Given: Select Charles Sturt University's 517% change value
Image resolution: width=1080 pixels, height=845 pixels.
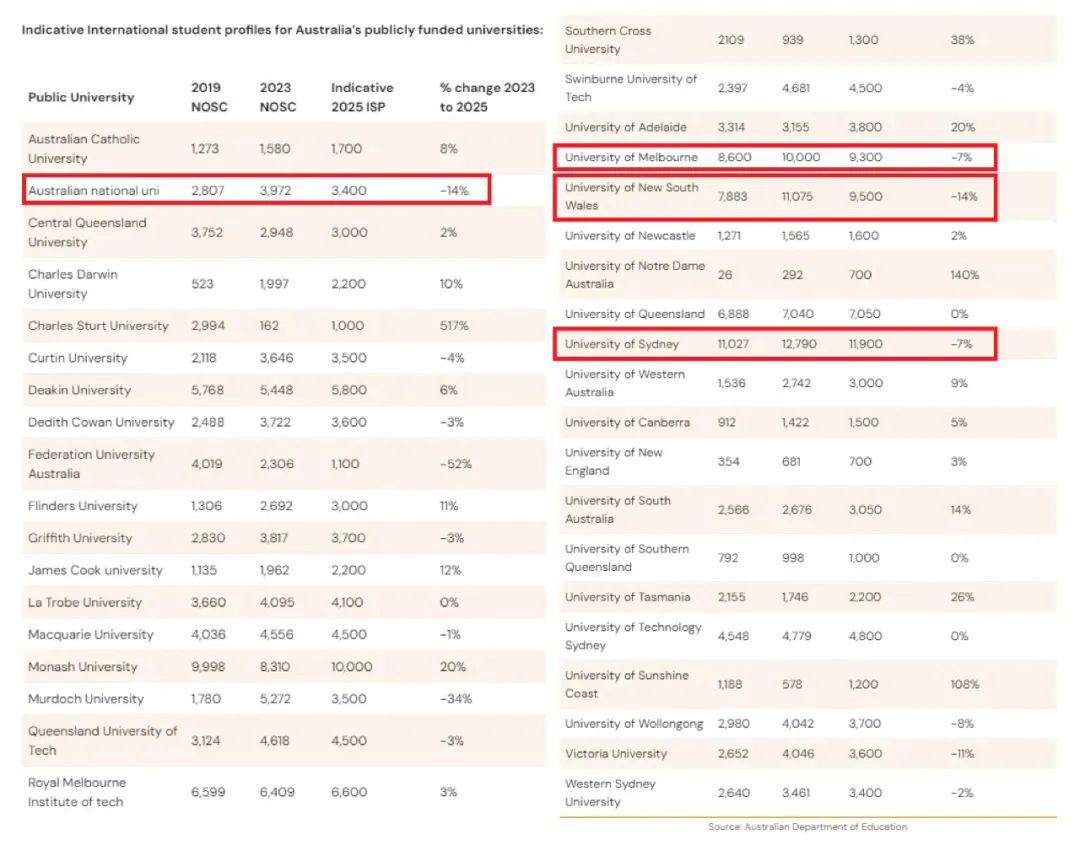Looking at the screenshot, I should (454, 326).
